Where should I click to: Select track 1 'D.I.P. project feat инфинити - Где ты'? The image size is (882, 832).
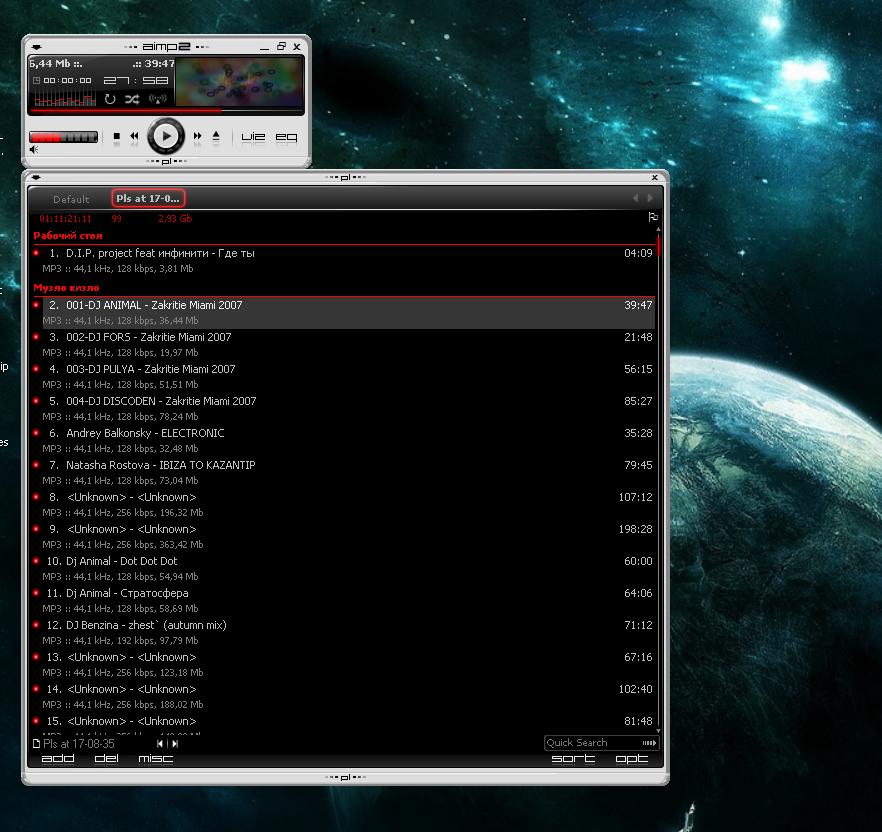coord(343,260)
